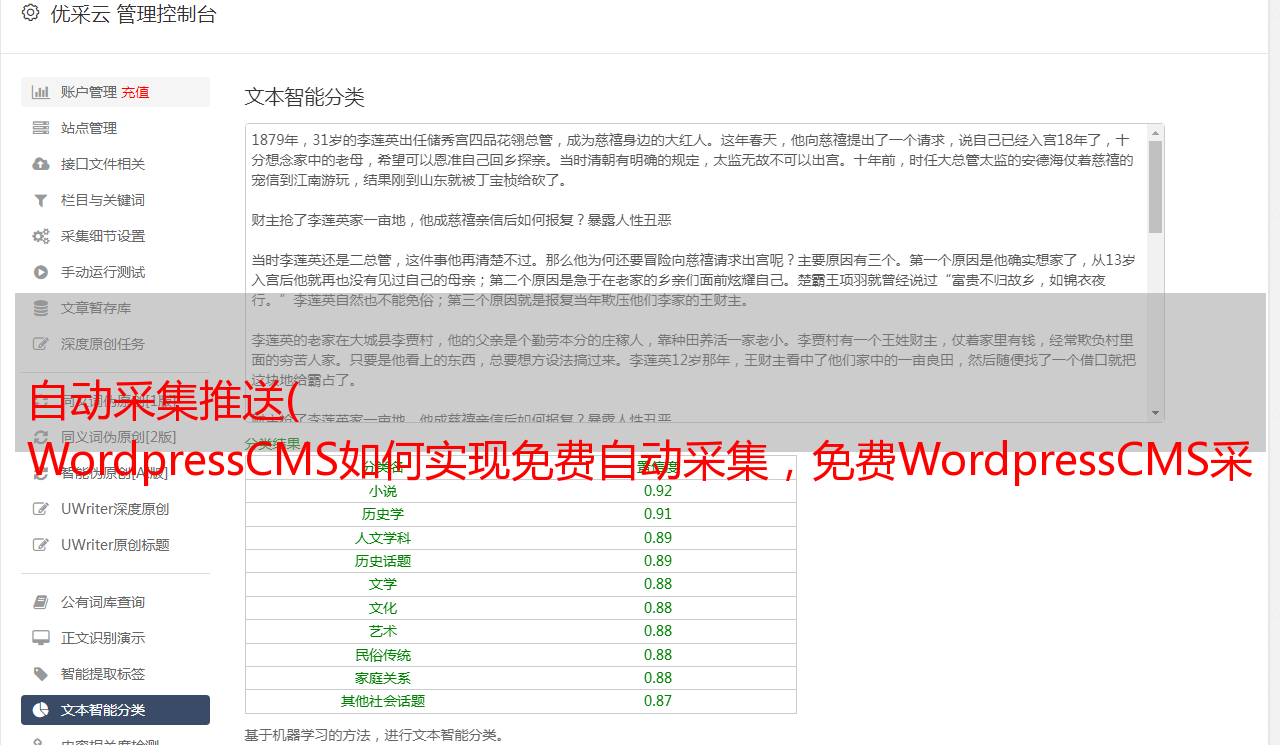The height and width of the screenshot is (745, 1280).
Task: Click the text area scrollbar up arrow
Action: pyautogui.click(x=1156, y=132)
